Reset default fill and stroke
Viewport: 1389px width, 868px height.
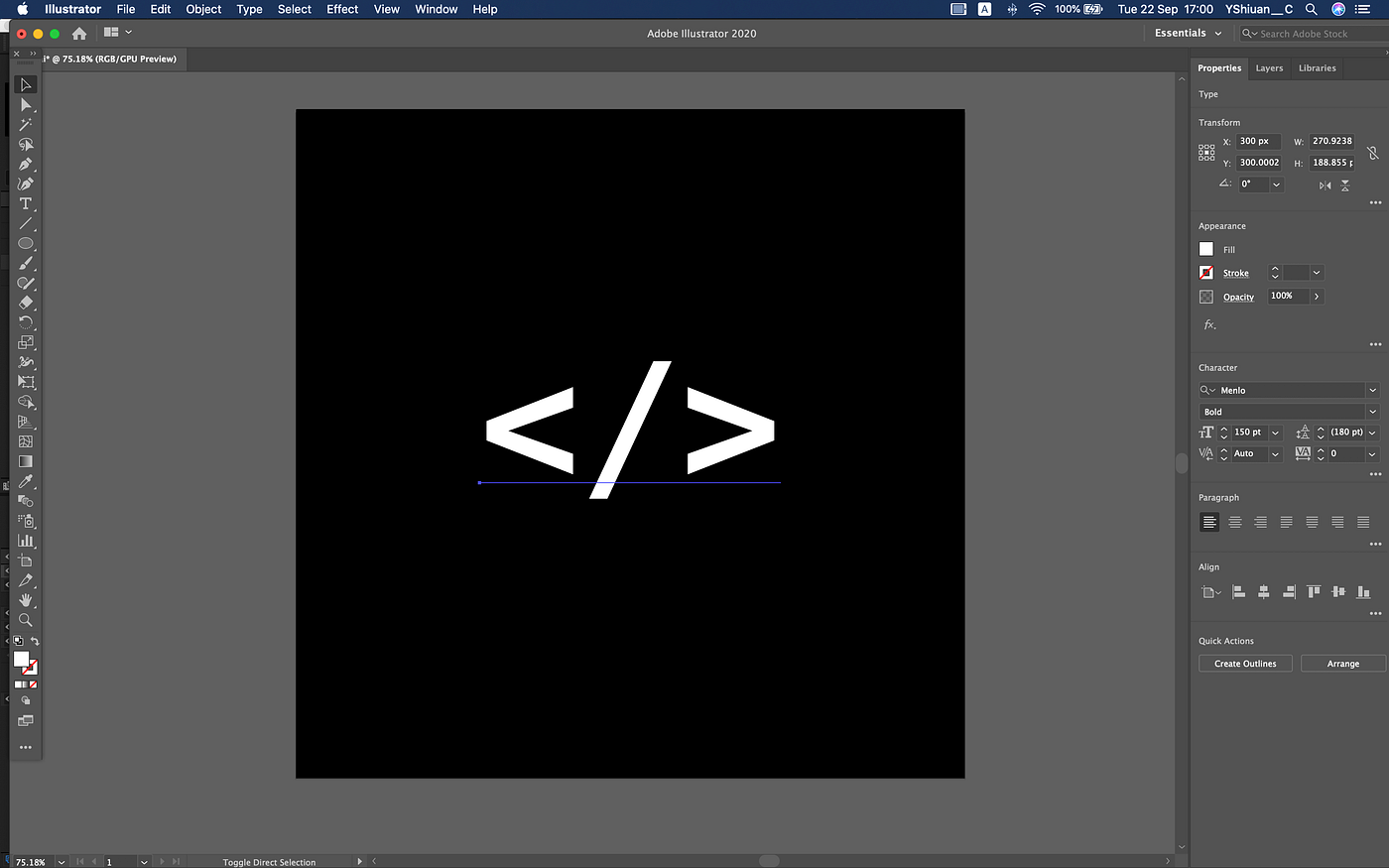click(x=18, y=642)
